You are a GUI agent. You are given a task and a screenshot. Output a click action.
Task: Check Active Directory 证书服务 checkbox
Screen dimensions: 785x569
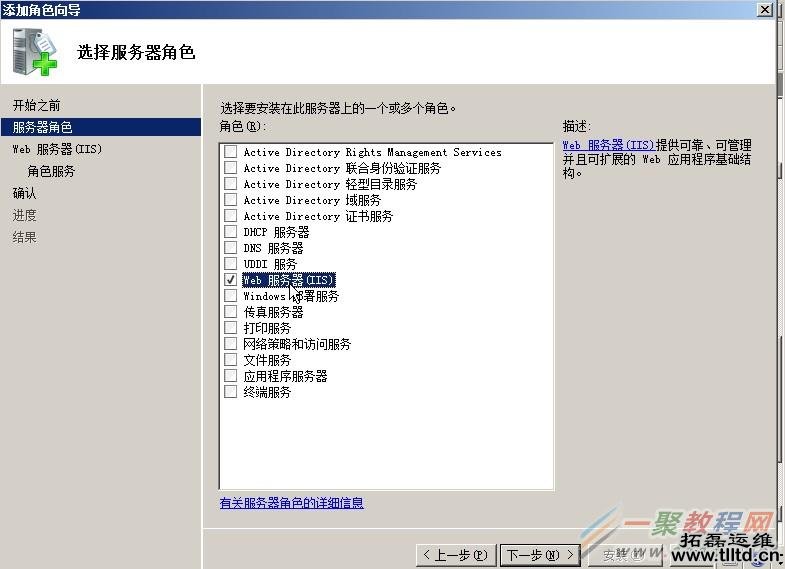(x=230, y=216)
